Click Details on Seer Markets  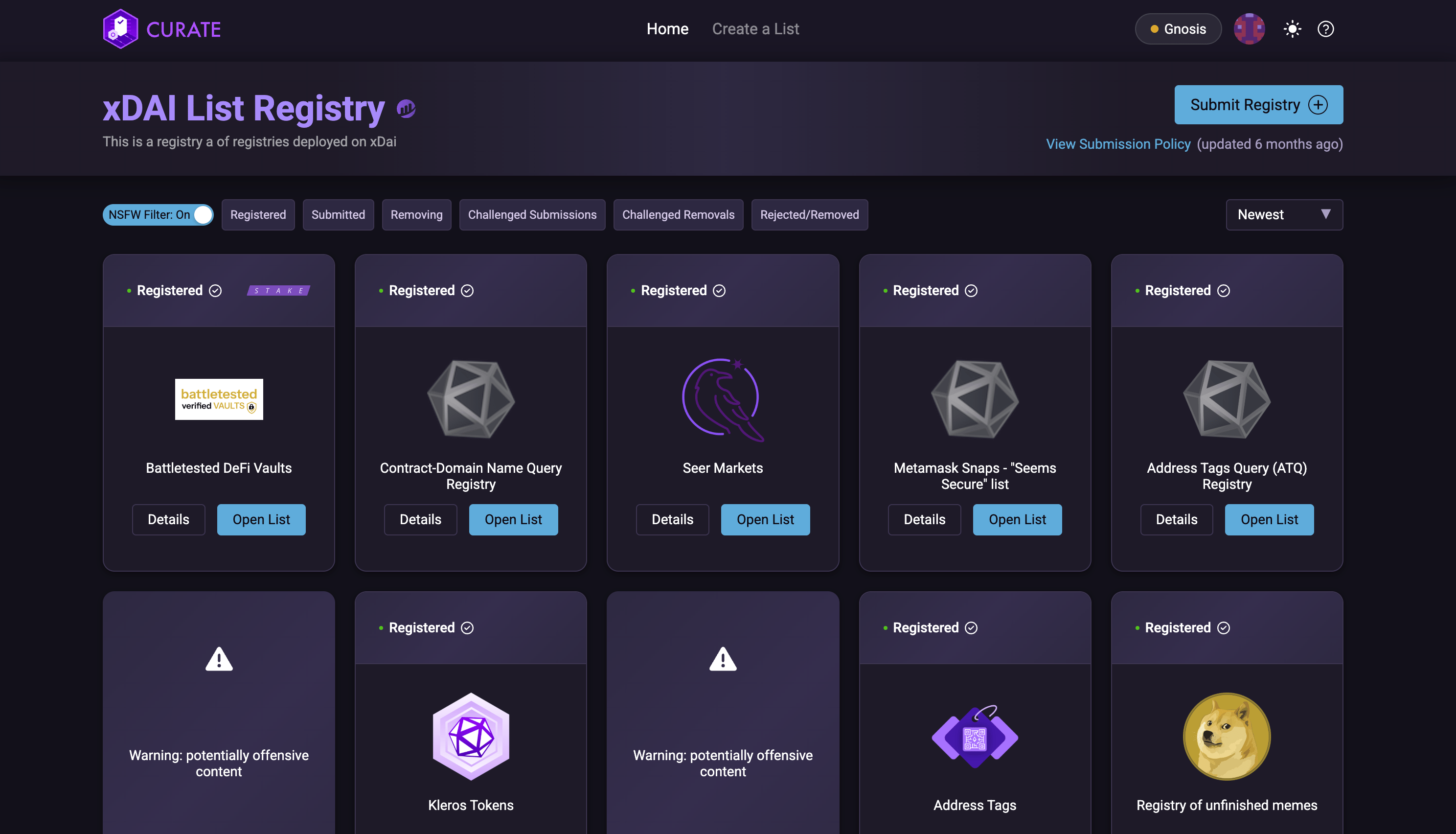(672, 519)
